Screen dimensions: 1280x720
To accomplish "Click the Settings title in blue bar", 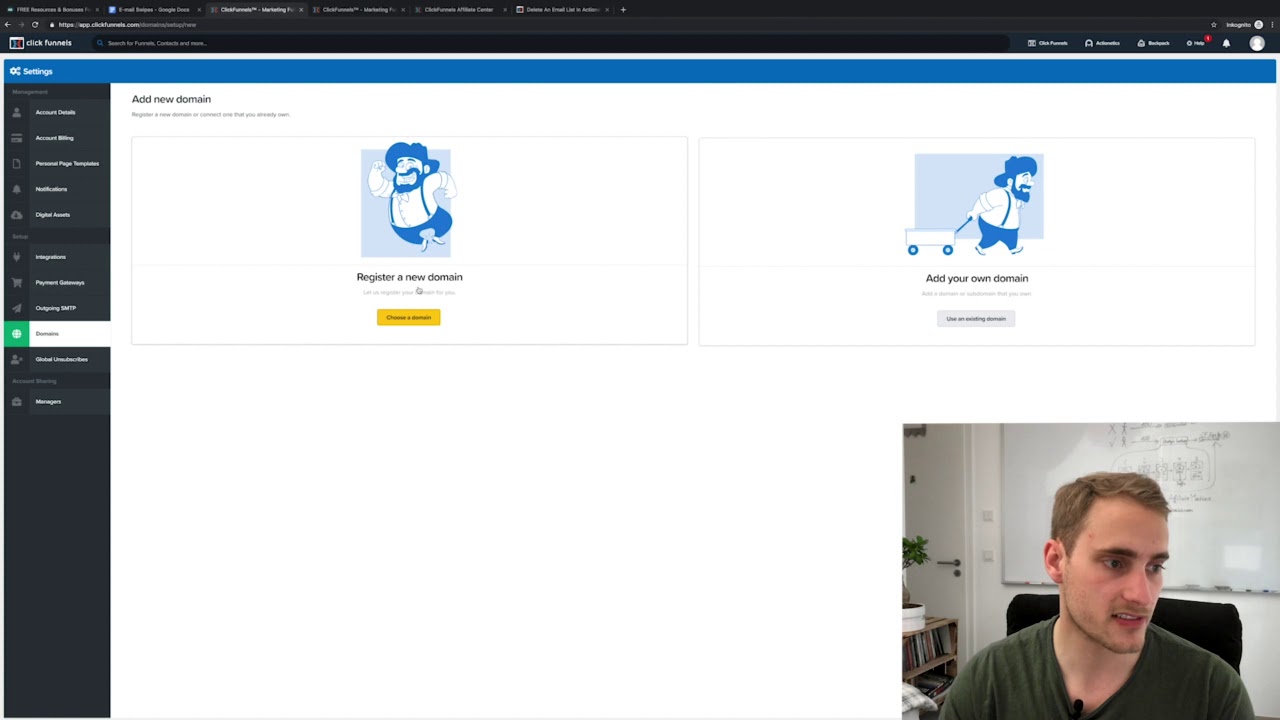I will (x=38, y=71).
